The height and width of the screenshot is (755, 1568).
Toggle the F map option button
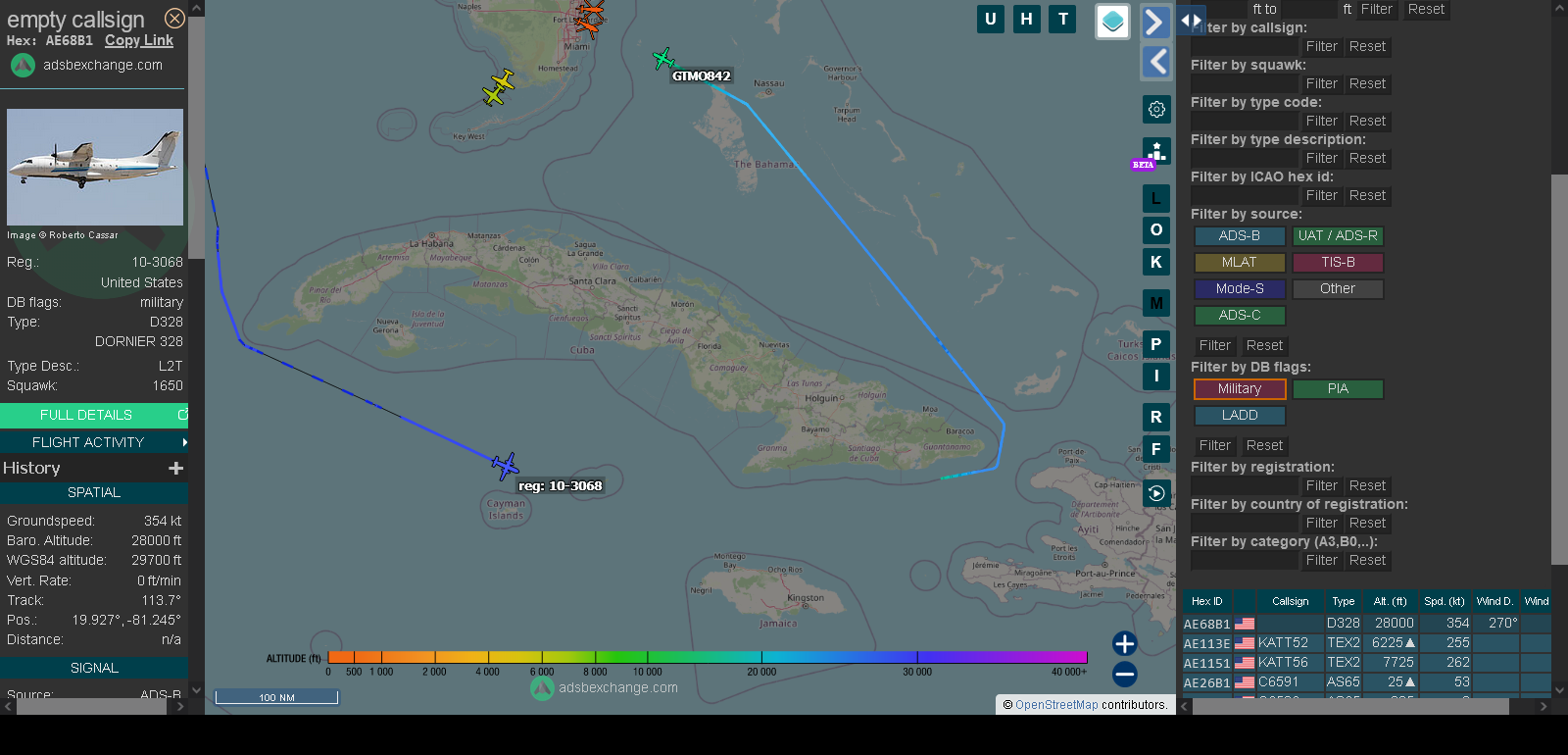[x=1156, y=449]
